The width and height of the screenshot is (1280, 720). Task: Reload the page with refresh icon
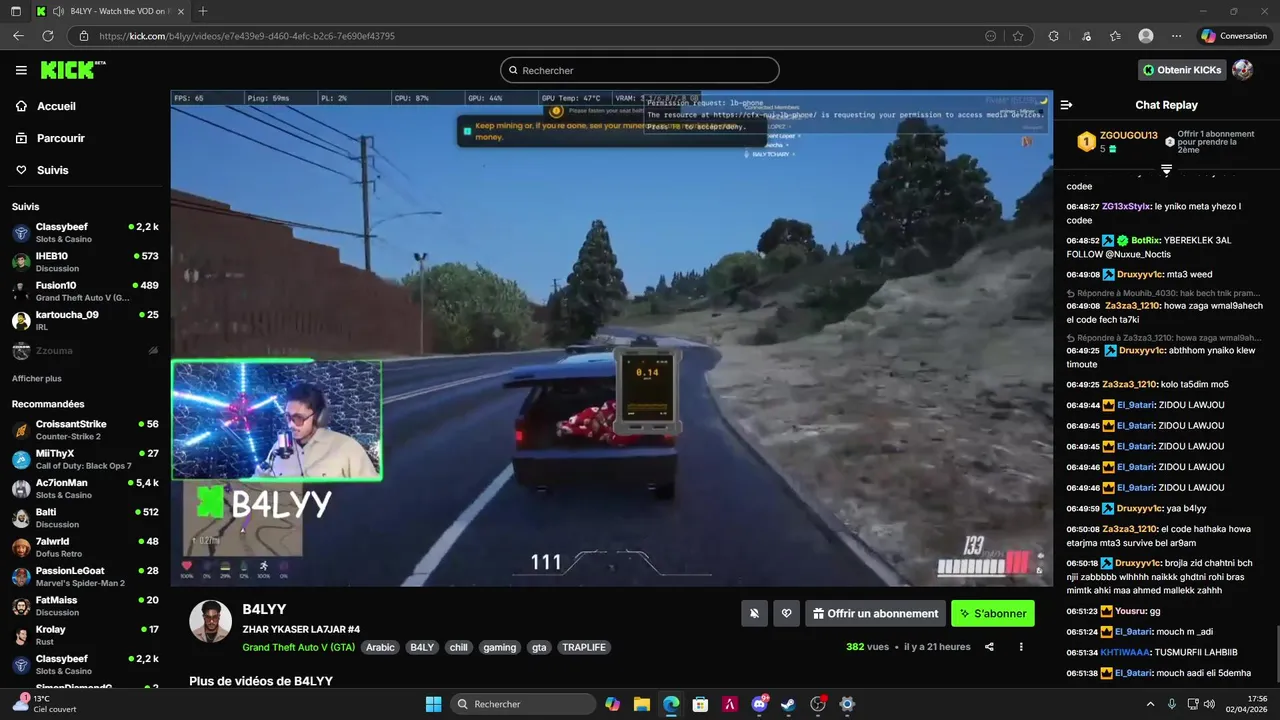click(47, 36)
